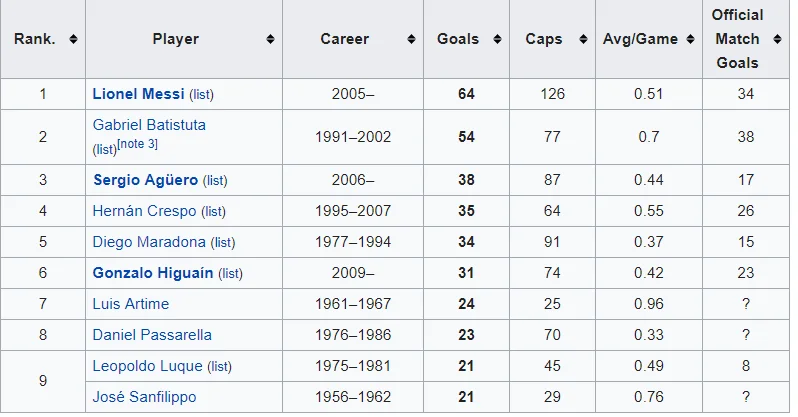Click the list link beside Gonzalo Higuaín
798x417 pixels.
pos(231,274)
